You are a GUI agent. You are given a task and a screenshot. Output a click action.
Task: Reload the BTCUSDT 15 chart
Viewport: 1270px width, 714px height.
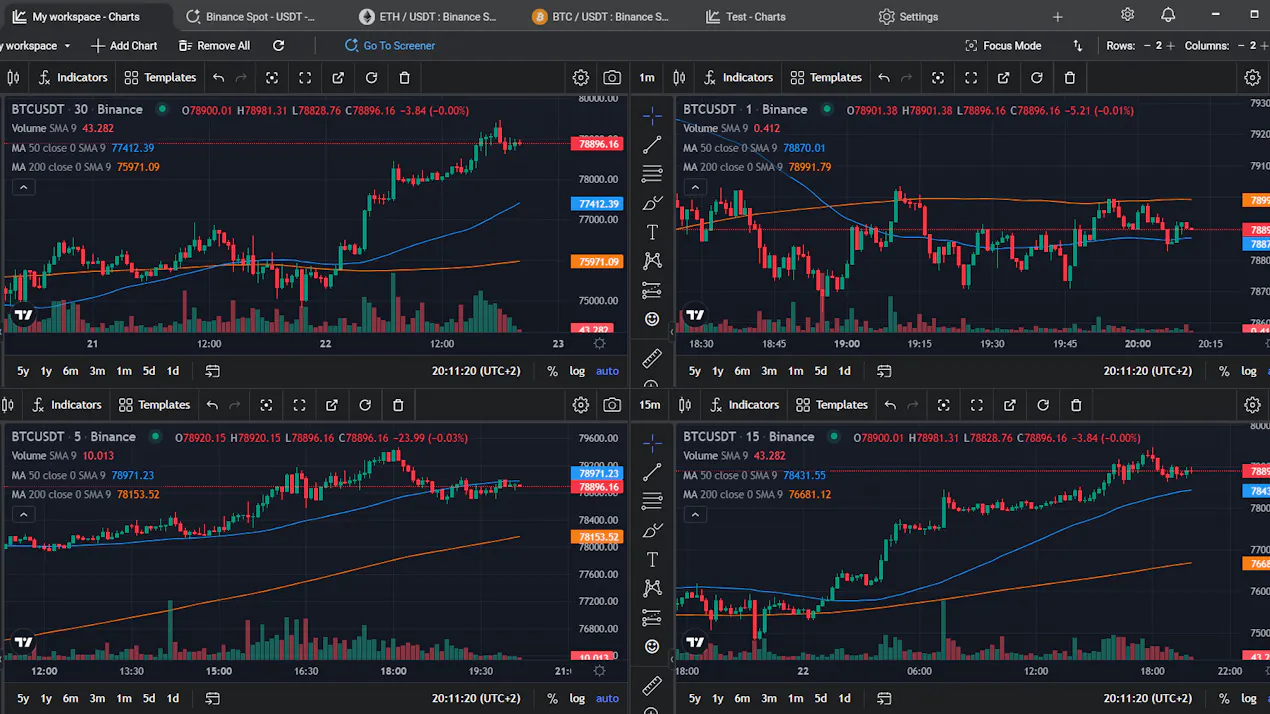point(1043,405)
